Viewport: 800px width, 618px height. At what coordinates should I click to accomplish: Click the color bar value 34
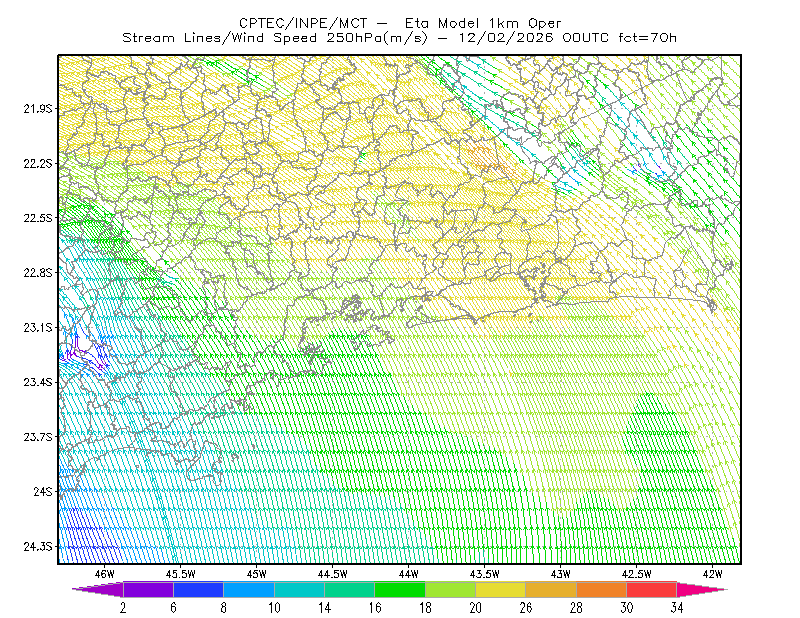(677, 608)
